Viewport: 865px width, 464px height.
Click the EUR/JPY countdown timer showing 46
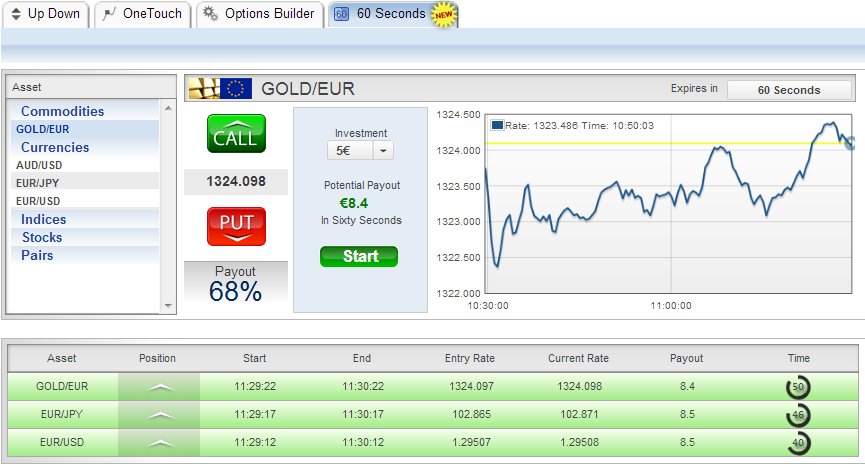(x=798, y=415)
